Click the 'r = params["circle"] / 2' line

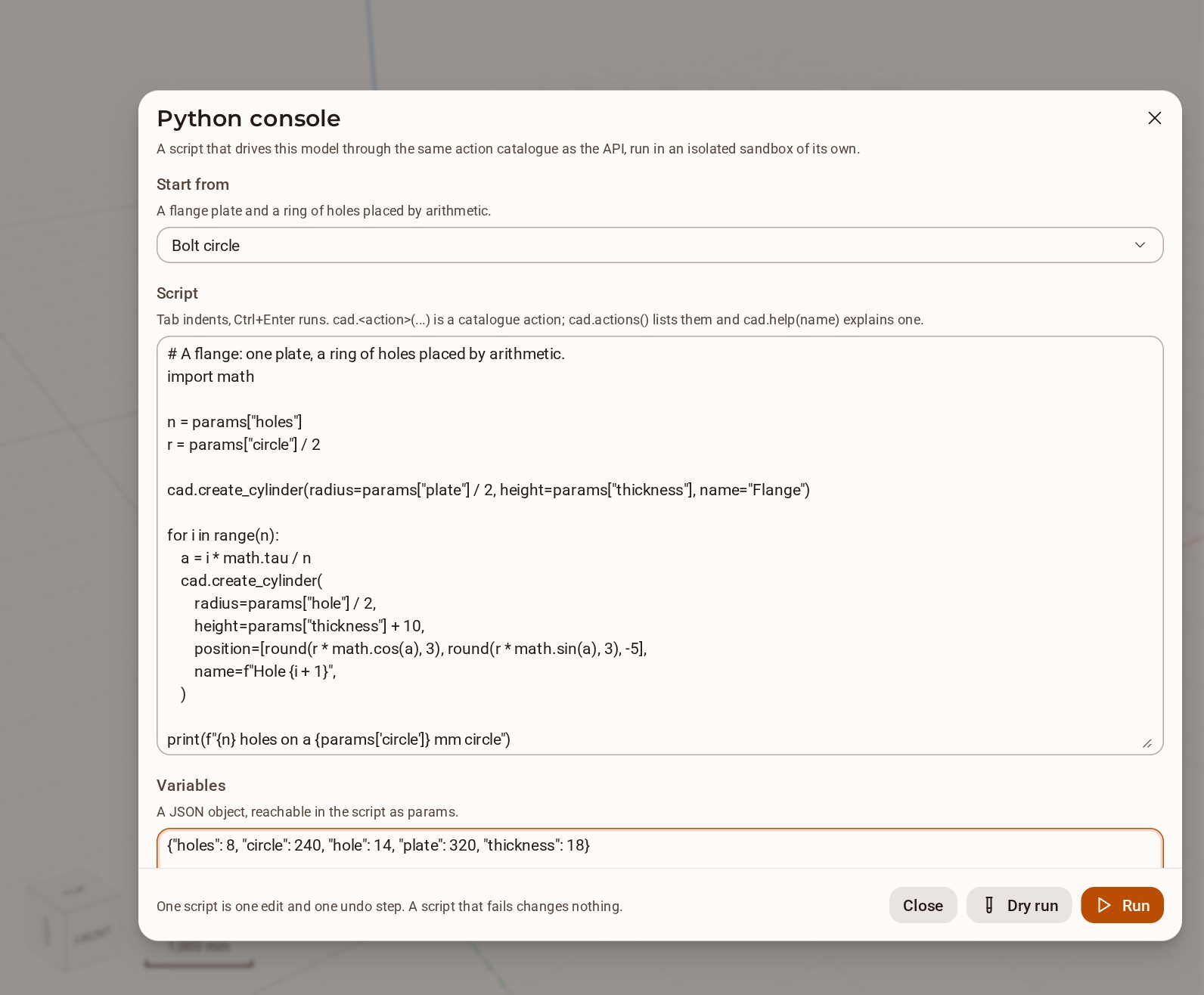(244, 445)
